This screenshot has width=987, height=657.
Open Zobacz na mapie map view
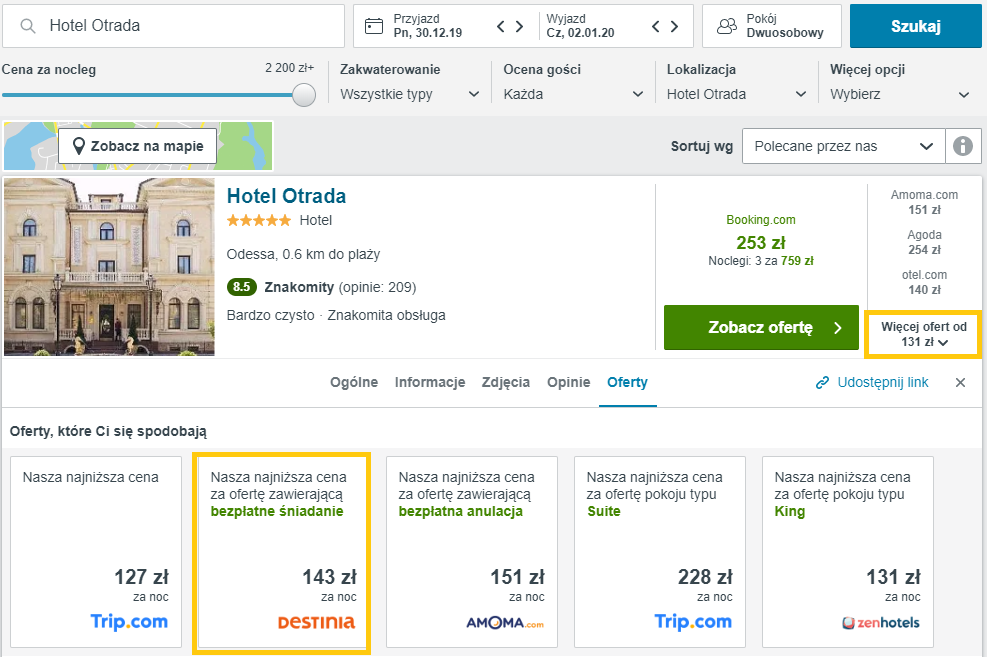pyautogui.click(x=137, y=146)
